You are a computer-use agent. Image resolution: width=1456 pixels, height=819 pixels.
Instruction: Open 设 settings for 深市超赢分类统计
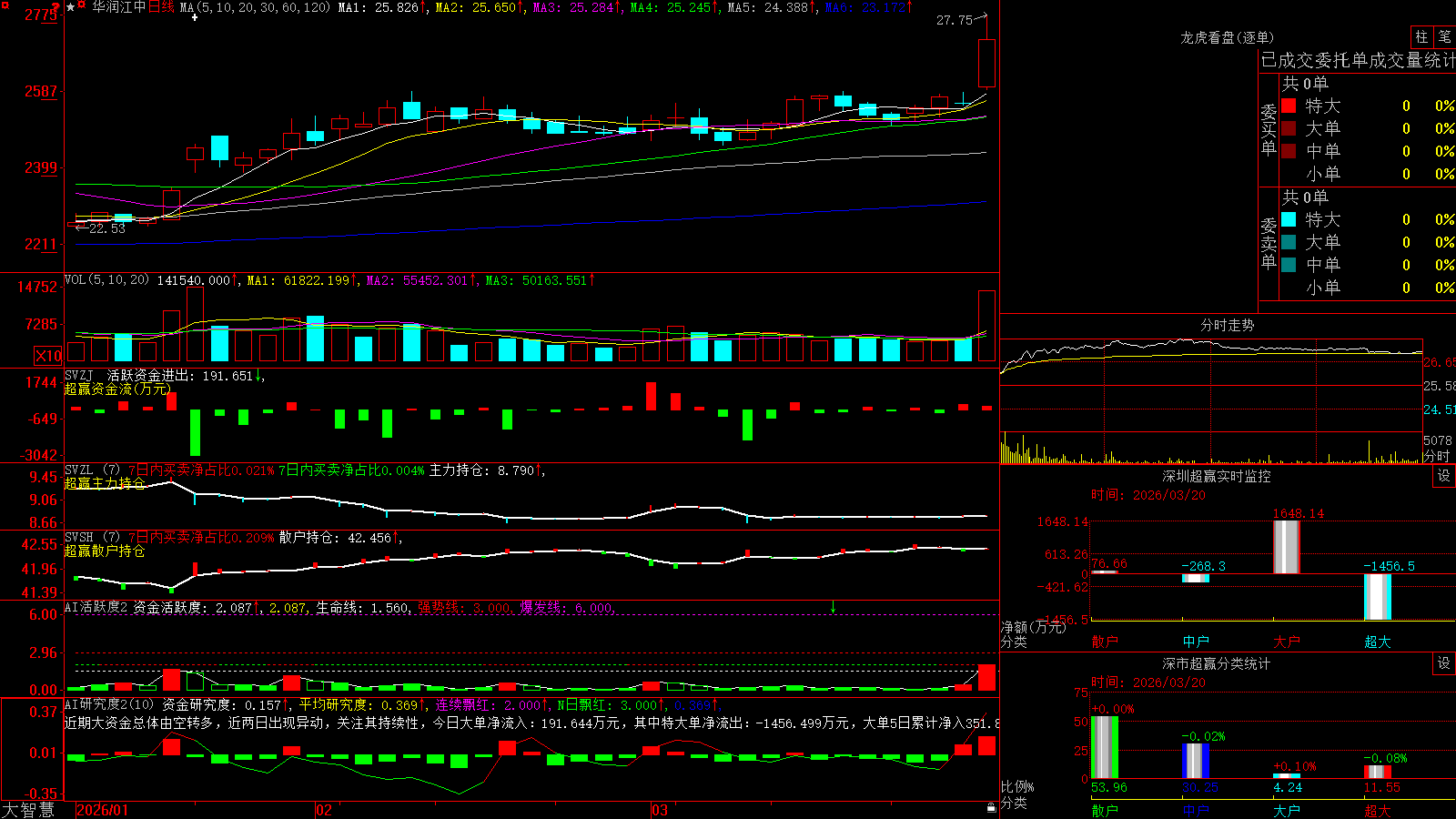pyautogui.click(x=1444, y=663)
